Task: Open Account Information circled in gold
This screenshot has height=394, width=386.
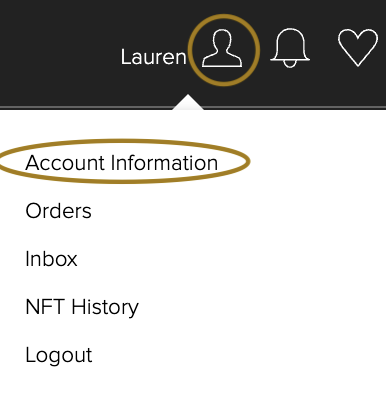Action: (x=122, y=163)
